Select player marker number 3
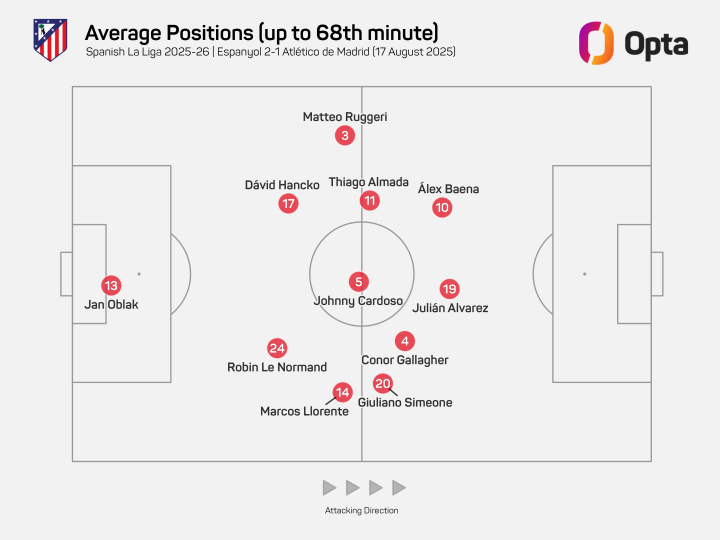 click(345, 135)
